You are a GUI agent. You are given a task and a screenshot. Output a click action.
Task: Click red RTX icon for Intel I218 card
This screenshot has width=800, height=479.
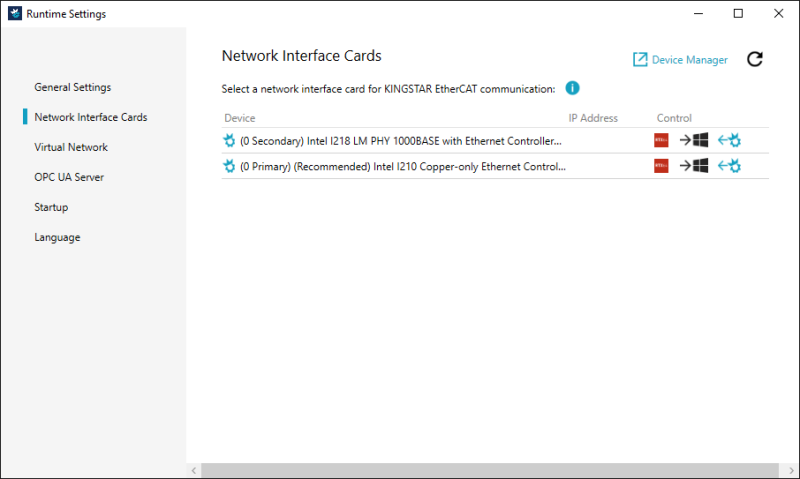(x=661, y=140)
